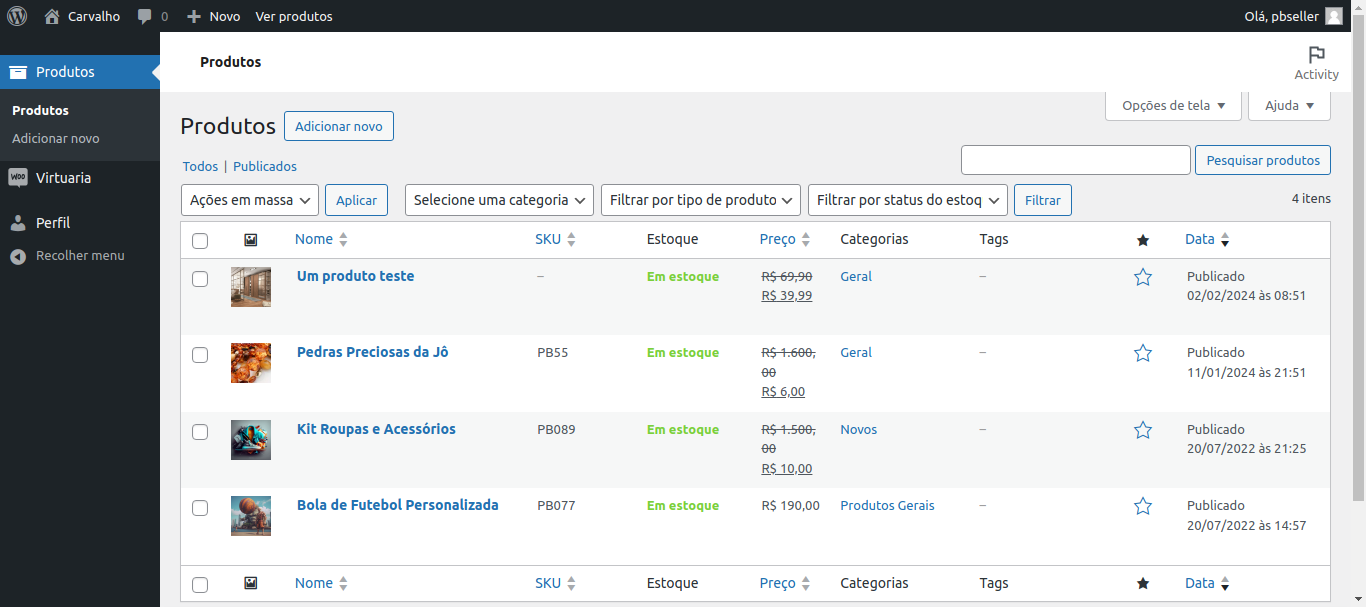Focus the product search input field
This screenshot has width=1366, height=607.
1076,160
